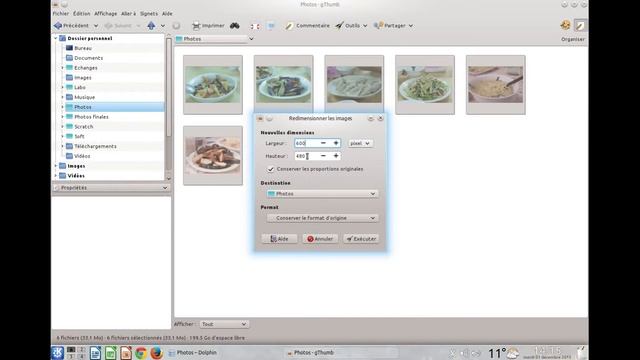
Task: Select the Images subfolder under Dossier personnel
Action: click(x=83, y=78)
